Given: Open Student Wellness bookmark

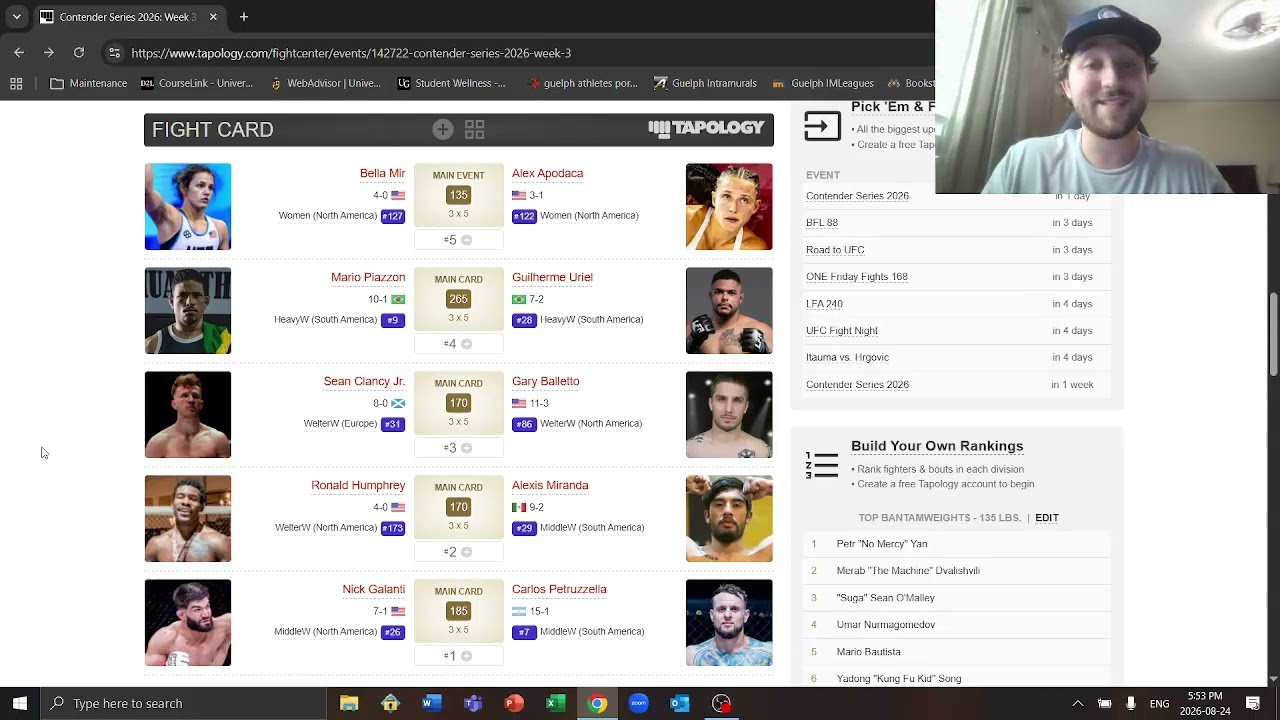Looking at the screenshot, I should point(451,83).
